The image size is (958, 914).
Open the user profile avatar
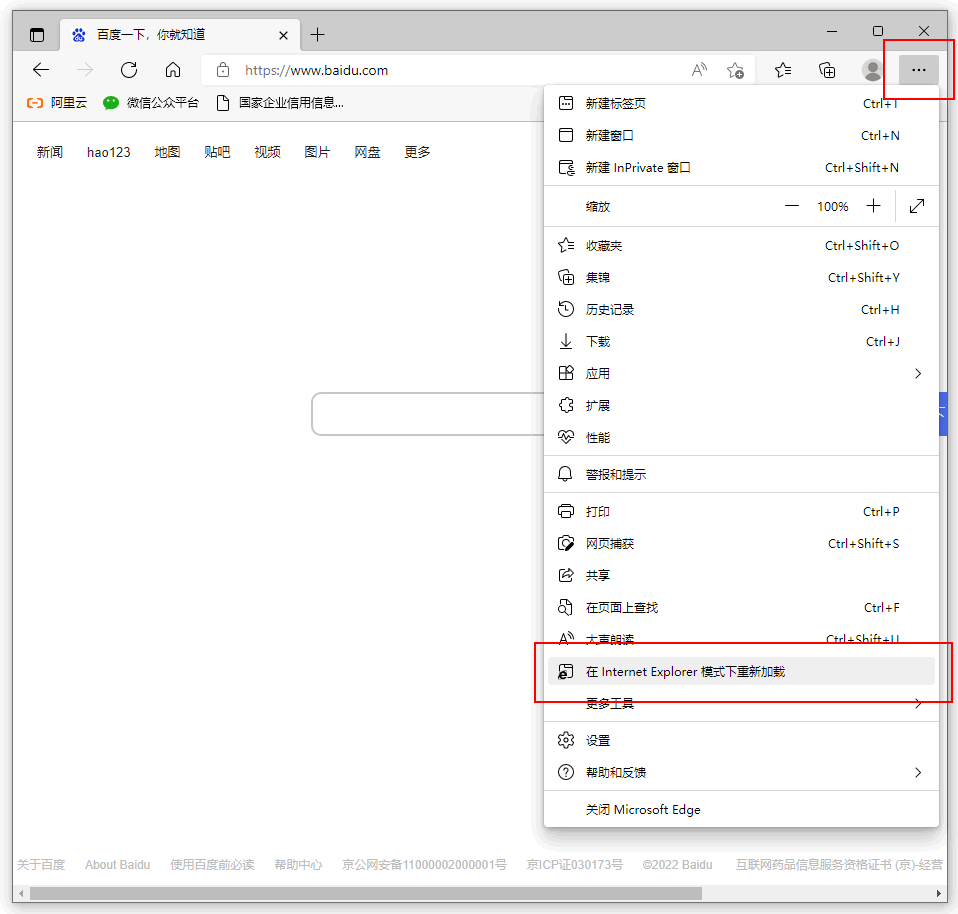(872, 70)
